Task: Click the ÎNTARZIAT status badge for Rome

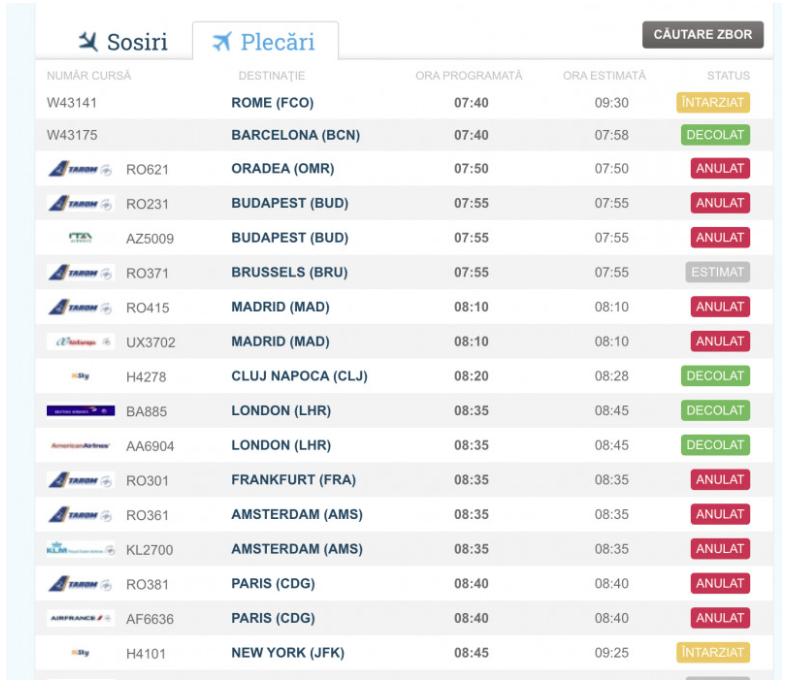Action: [x=713, y=102]
